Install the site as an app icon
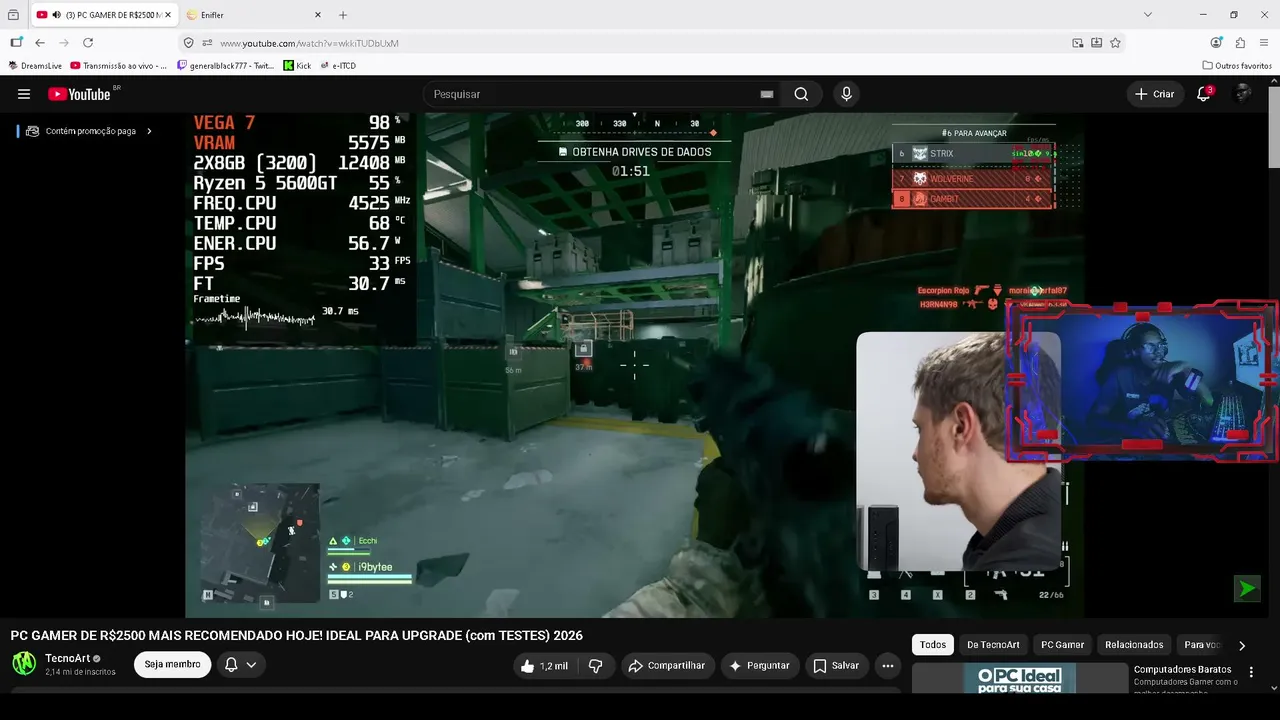 click(x=1096, y=43)
